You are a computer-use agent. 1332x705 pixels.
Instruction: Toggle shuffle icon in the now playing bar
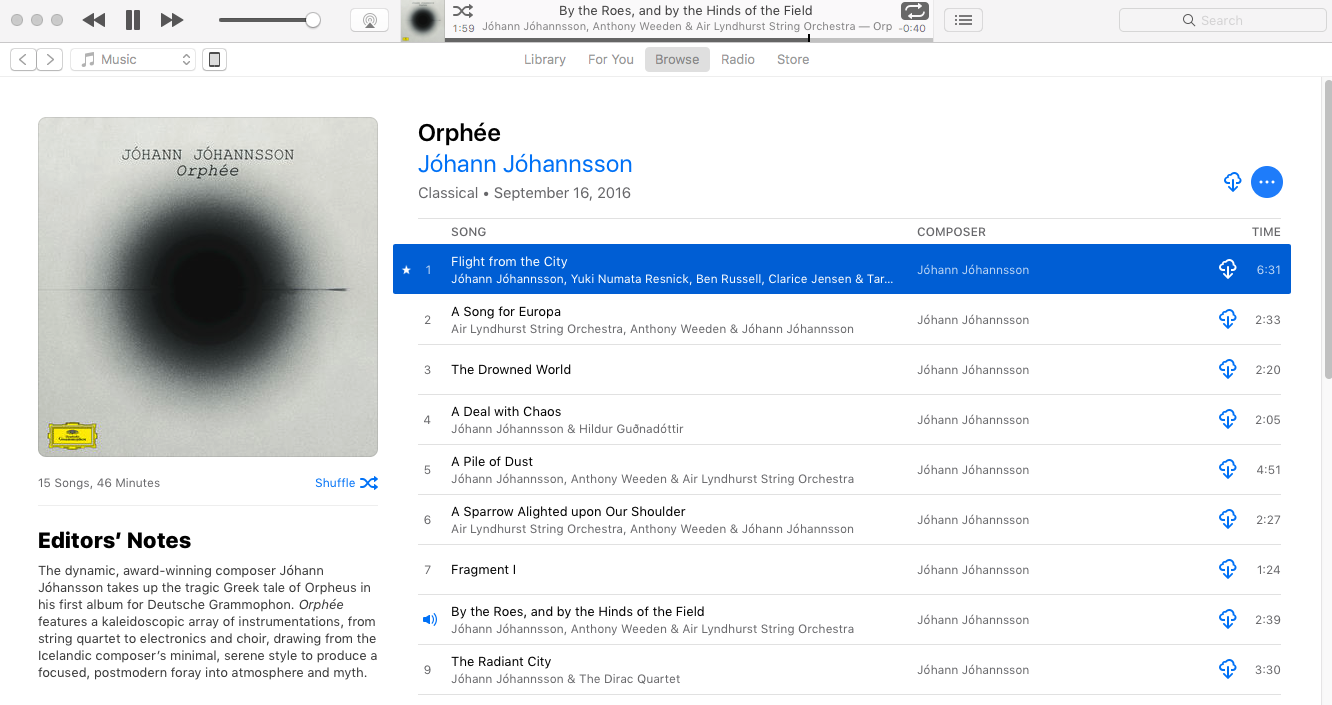pos(462,11)
